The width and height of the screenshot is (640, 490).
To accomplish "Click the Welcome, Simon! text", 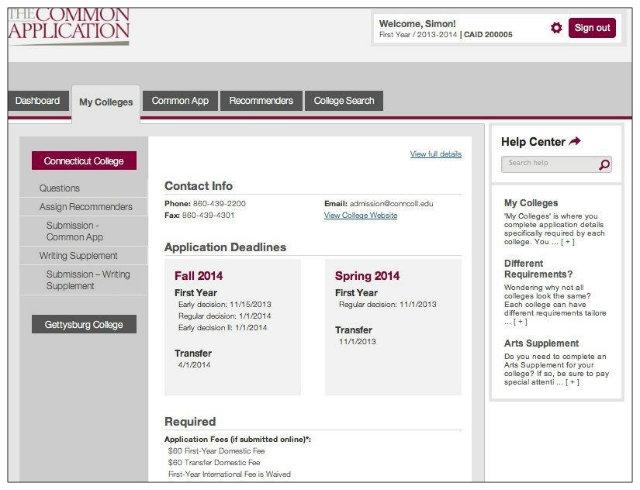I will [x=417, y=24].
